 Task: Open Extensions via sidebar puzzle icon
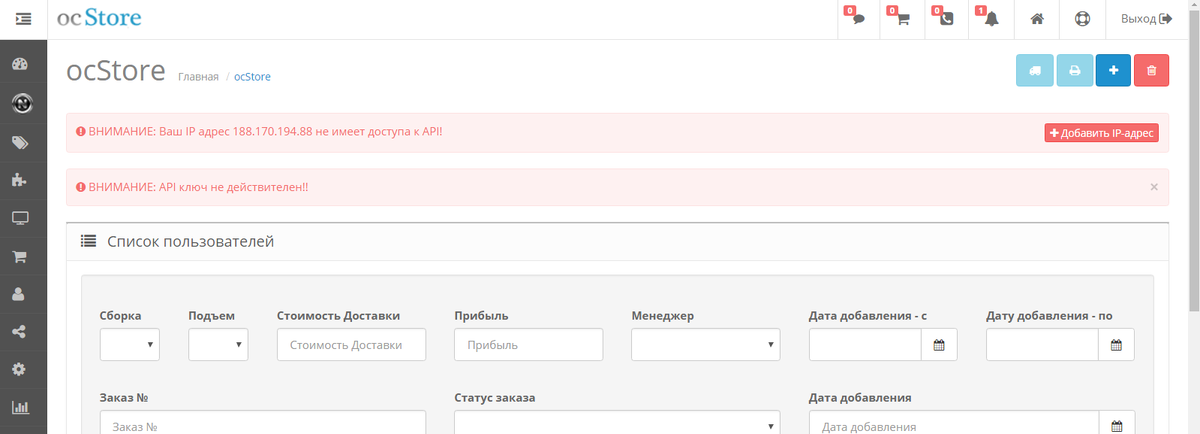pos(19,180)
